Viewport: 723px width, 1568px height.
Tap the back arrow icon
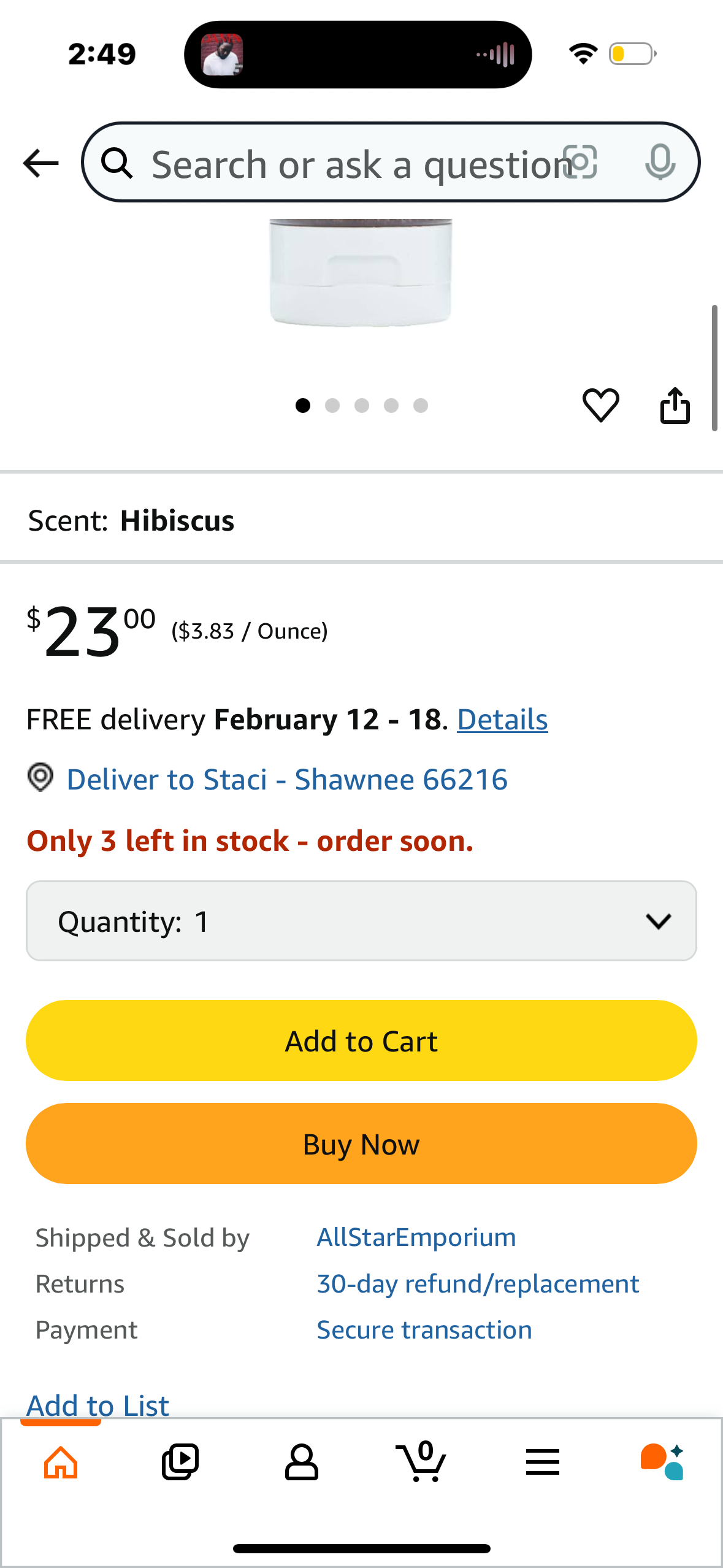(40, 163)
